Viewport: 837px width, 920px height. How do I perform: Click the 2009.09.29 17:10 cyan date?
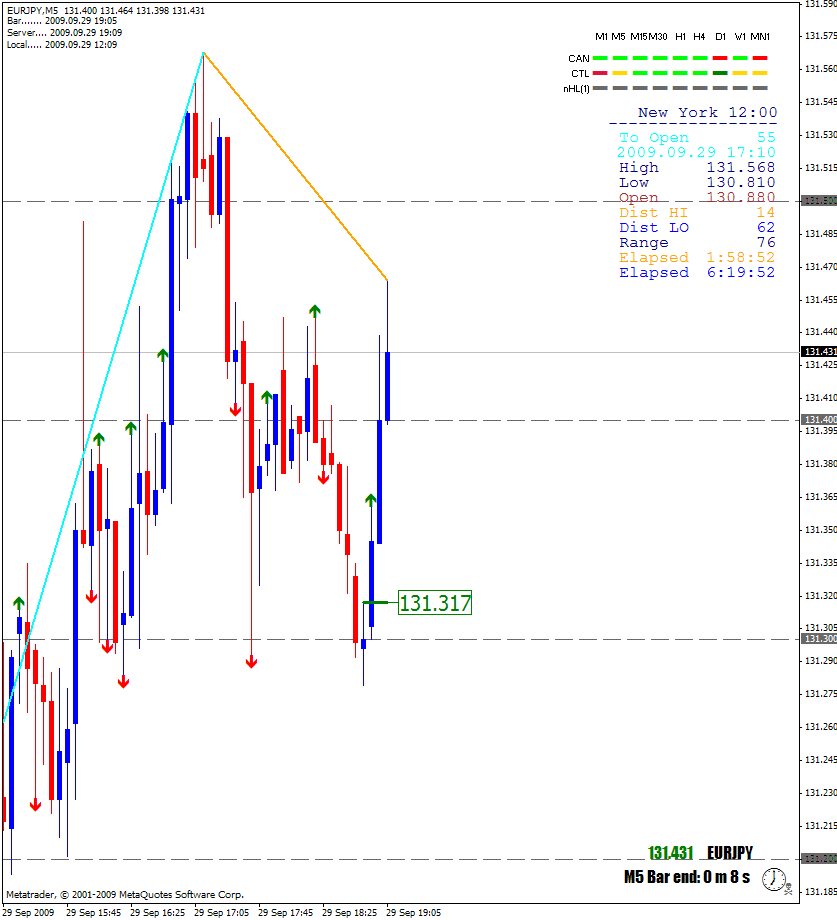pyautogui.click(x=696, y=153)
